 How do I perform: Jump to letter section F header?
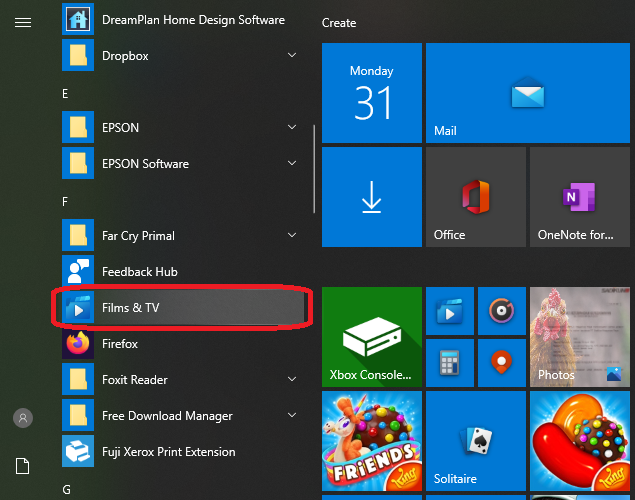tap(65, 202)
